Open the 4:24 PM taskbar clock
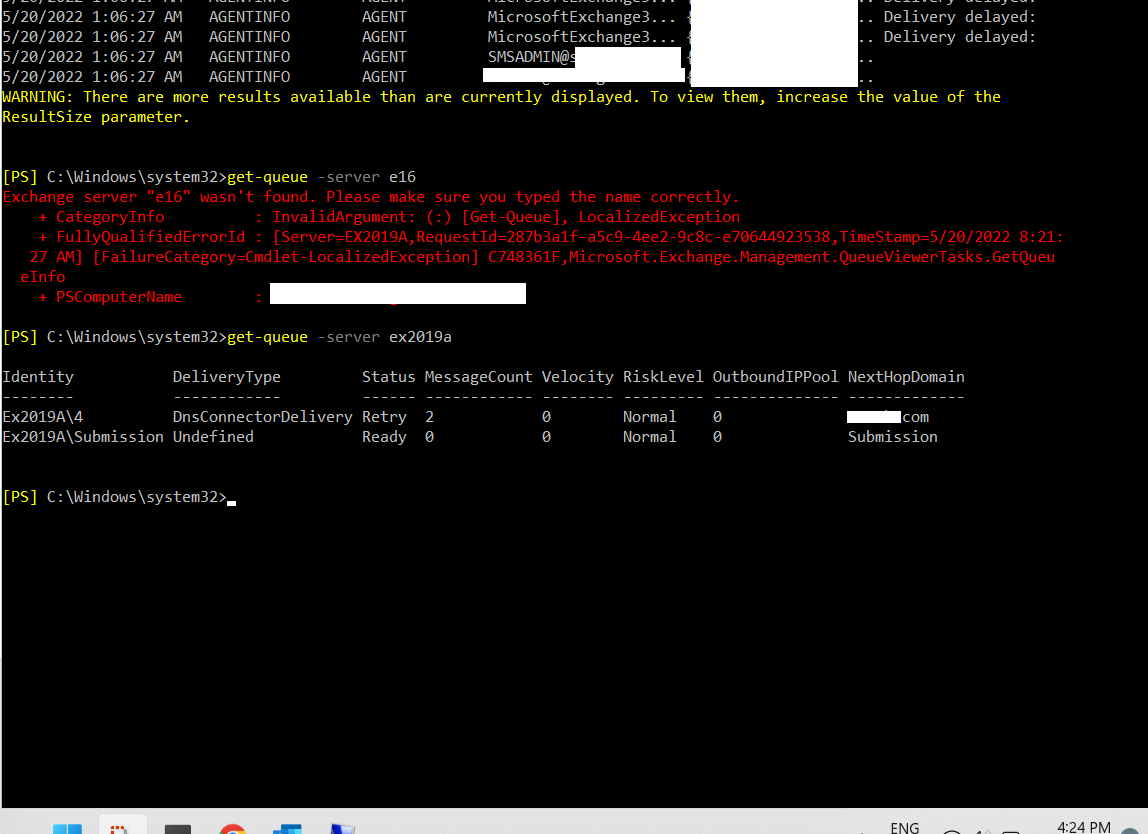1148x834 pixels. click(1084, 827)
